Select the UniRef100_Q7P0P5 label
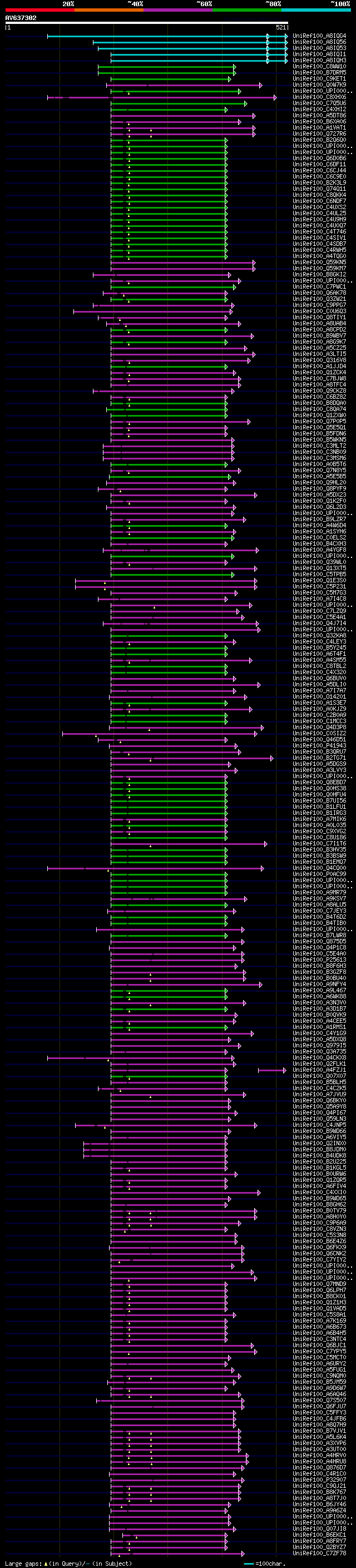The width and height of the screenshot is (356, 1568). click(319, 421)
